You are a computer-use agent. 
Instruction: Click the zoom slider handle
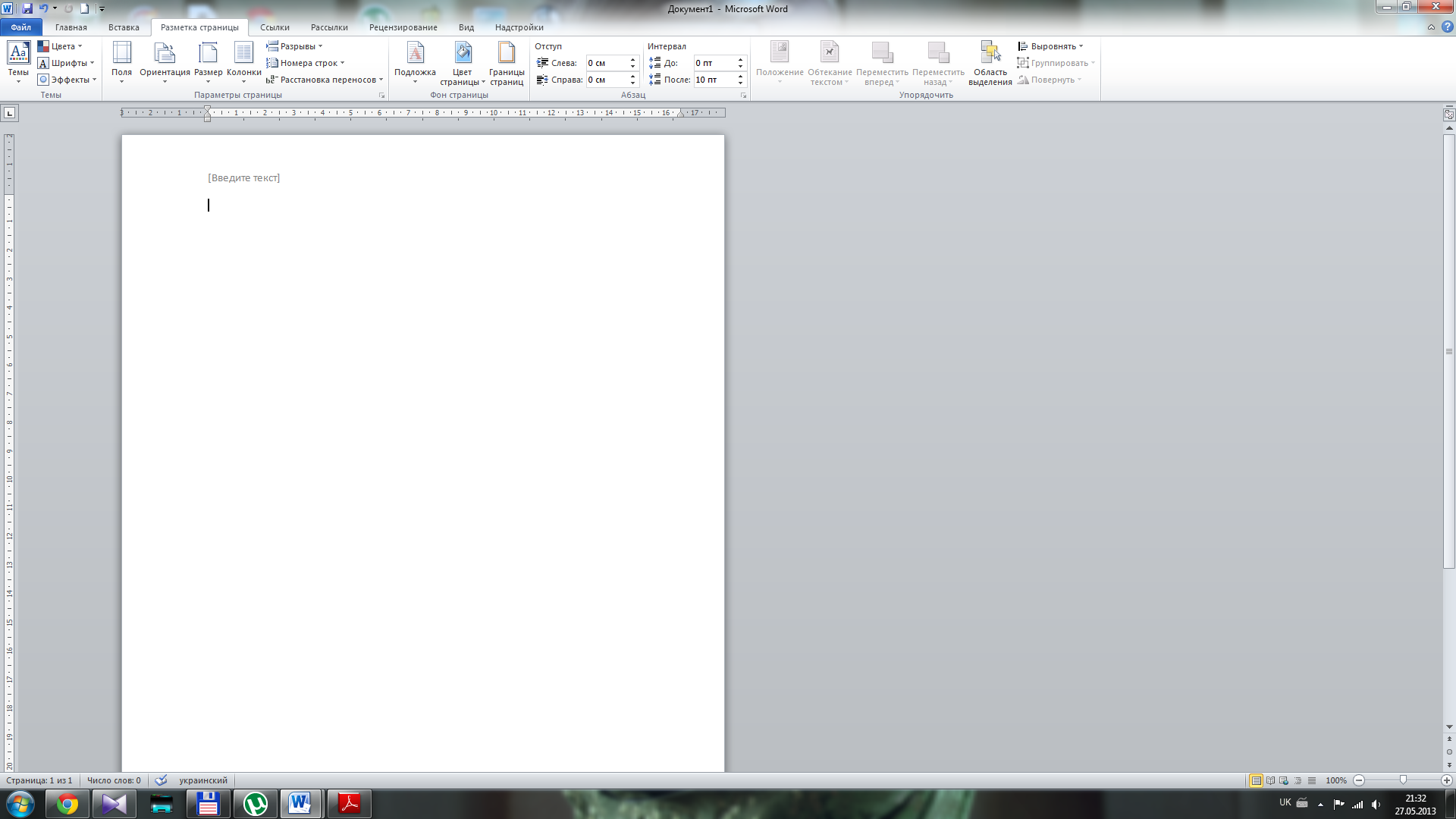click(1403, 780)
